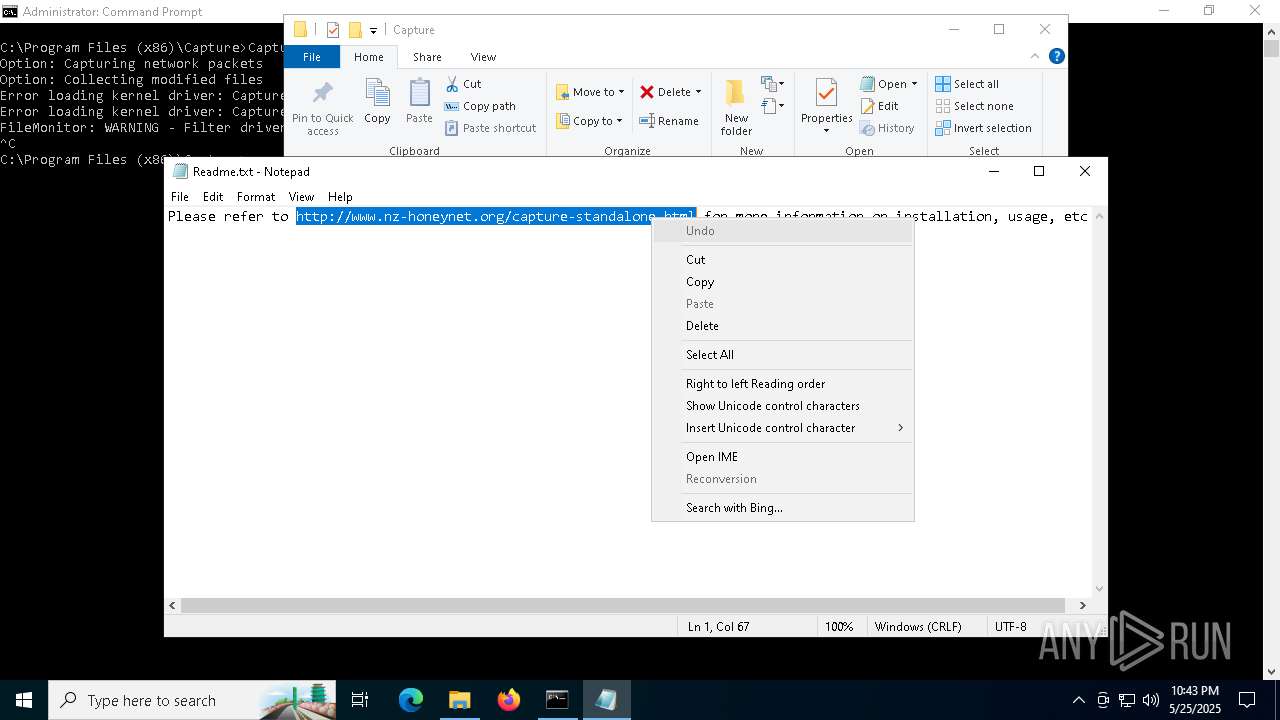Open Task View on taskbar
This screenshot has width=1280, height=720.
tap(360, 700)
